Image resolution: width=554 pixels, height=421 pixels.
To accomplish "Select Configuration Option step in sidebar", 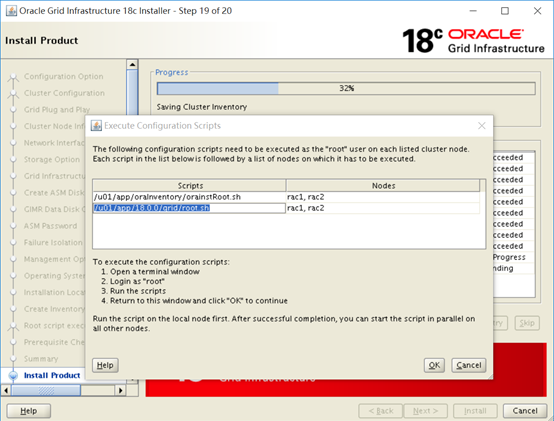I will coord(64,76).
